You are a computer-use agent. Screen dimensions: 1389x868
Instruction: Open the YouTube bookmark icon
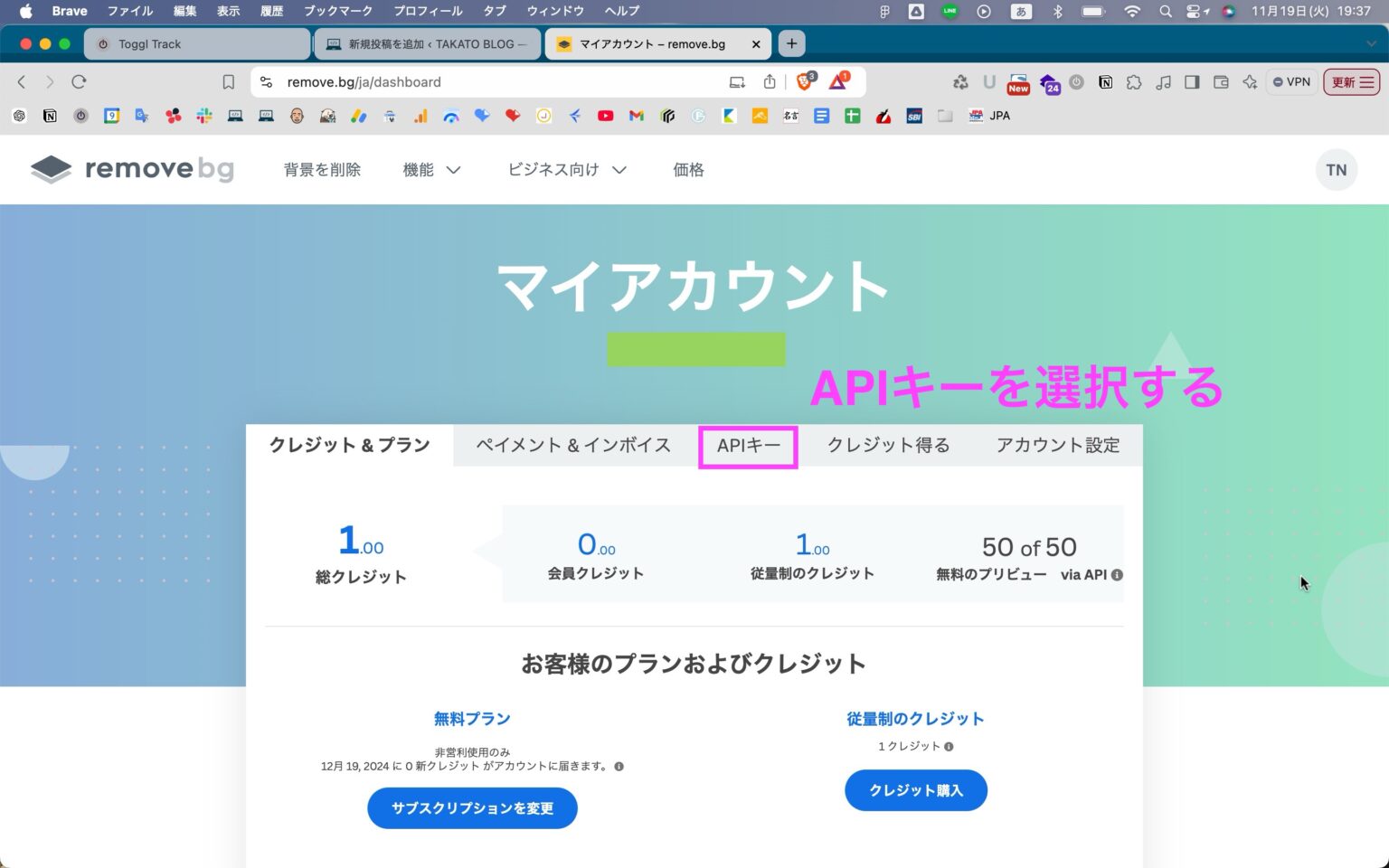click(x=606, y=116)
